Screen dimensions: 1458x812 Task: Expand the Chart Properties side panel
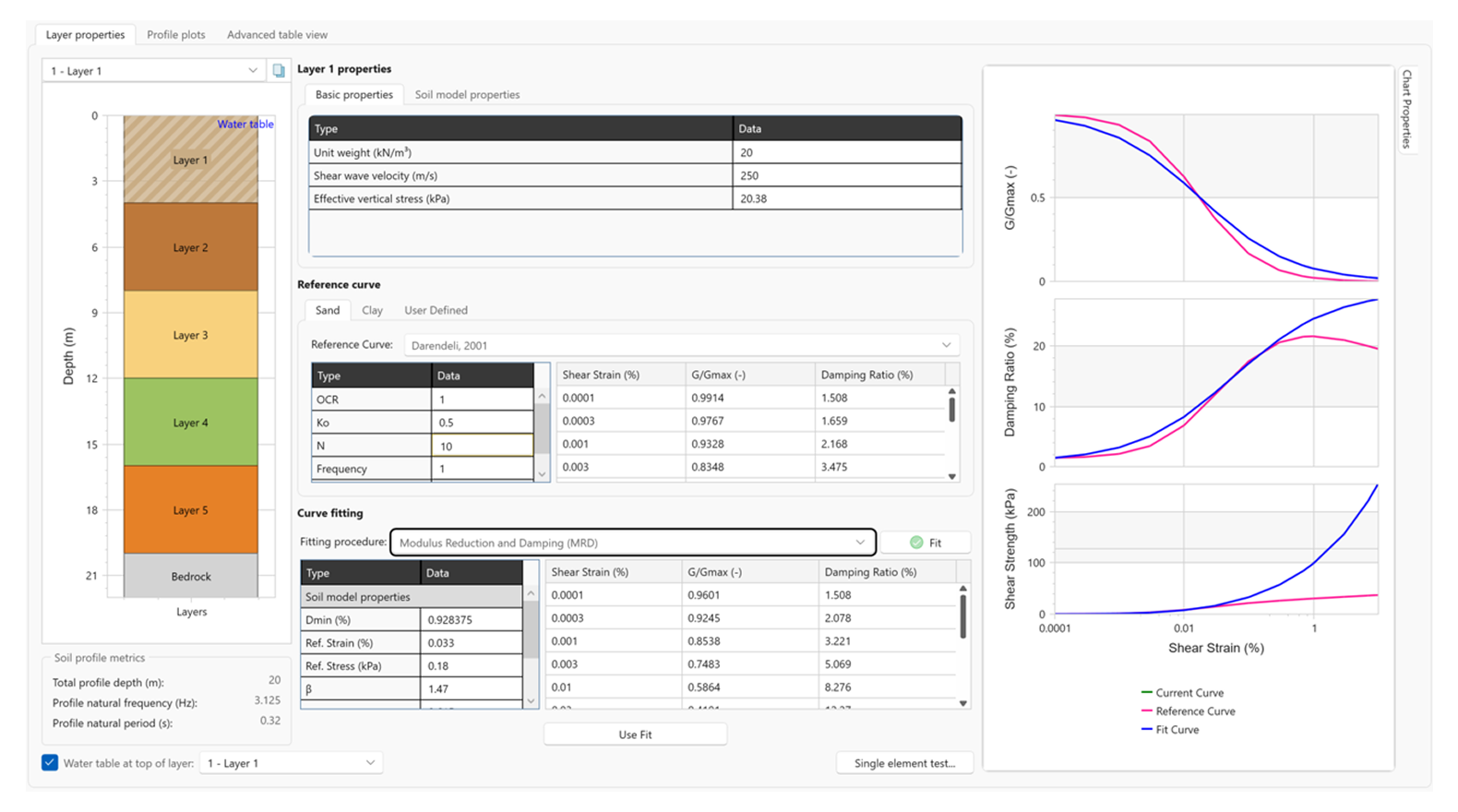(x=1406, y=109)
